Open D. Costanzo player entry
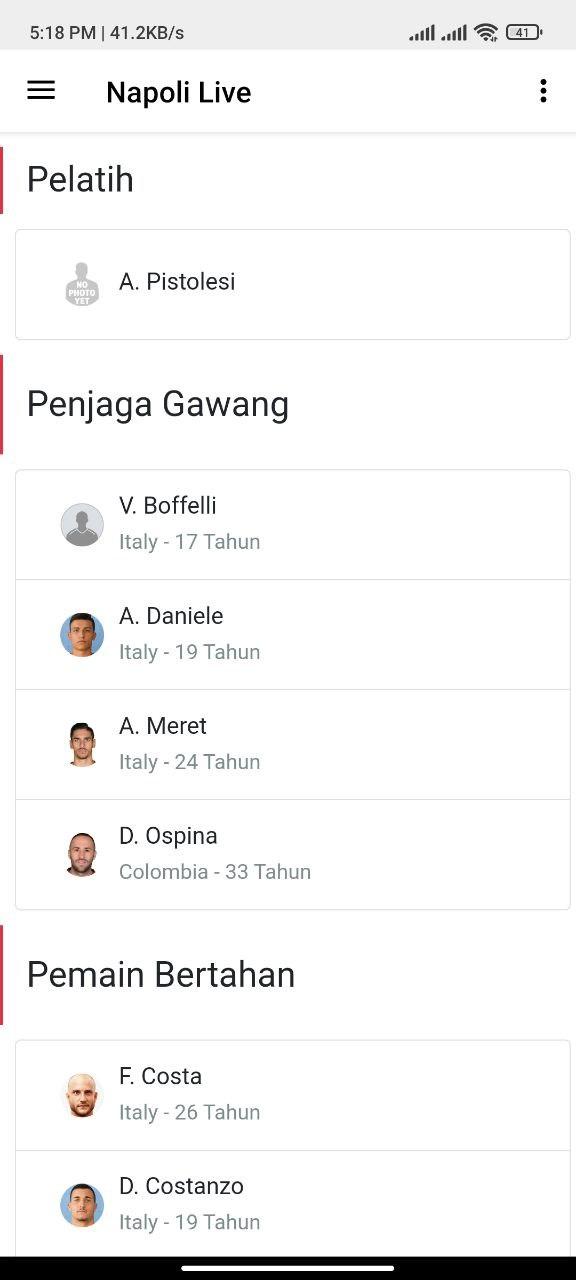The height and width of the screenshot is (1280, 576). 293,1204
